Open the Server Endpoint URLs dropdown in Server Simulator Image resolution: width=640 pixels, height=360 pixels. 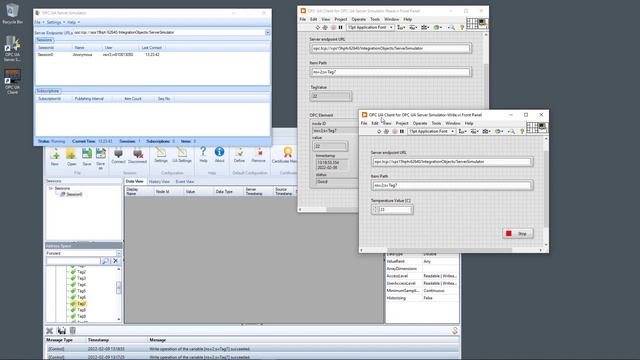point(268,32)
